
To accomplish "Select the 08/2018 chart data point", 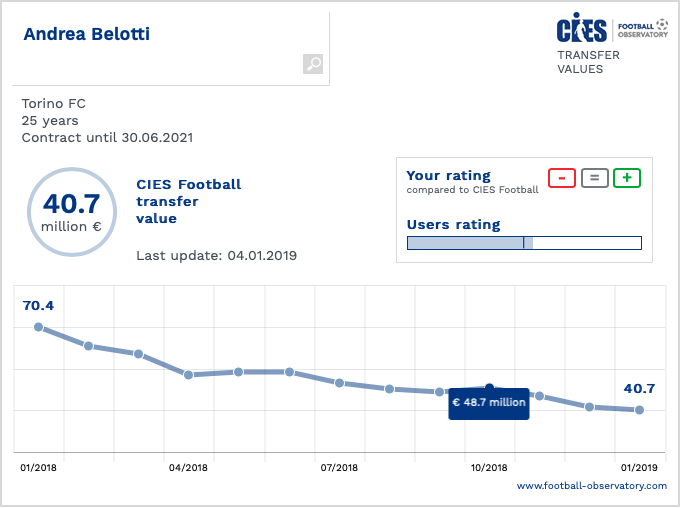I will tap(389, 388).
